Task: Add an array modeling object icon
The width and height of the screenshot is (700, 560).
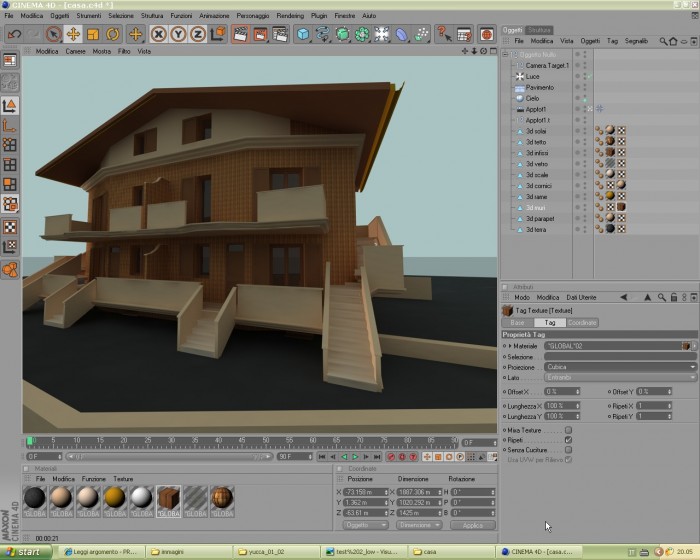Action: pyautogui.click(x=362, y=34)
